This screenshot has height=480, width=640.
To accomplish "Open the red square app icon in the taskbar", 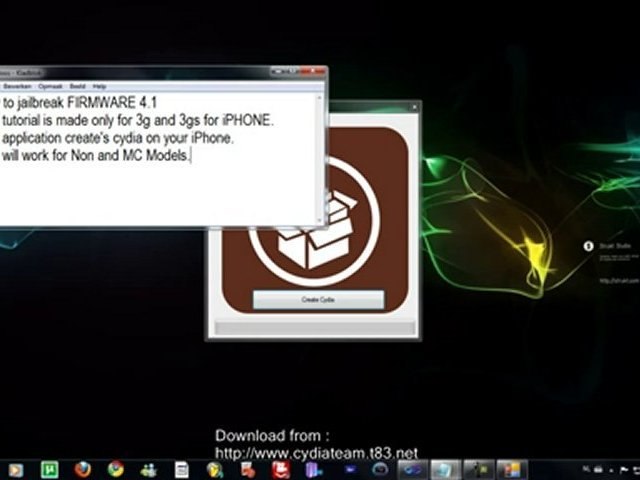I will [281, 469].
